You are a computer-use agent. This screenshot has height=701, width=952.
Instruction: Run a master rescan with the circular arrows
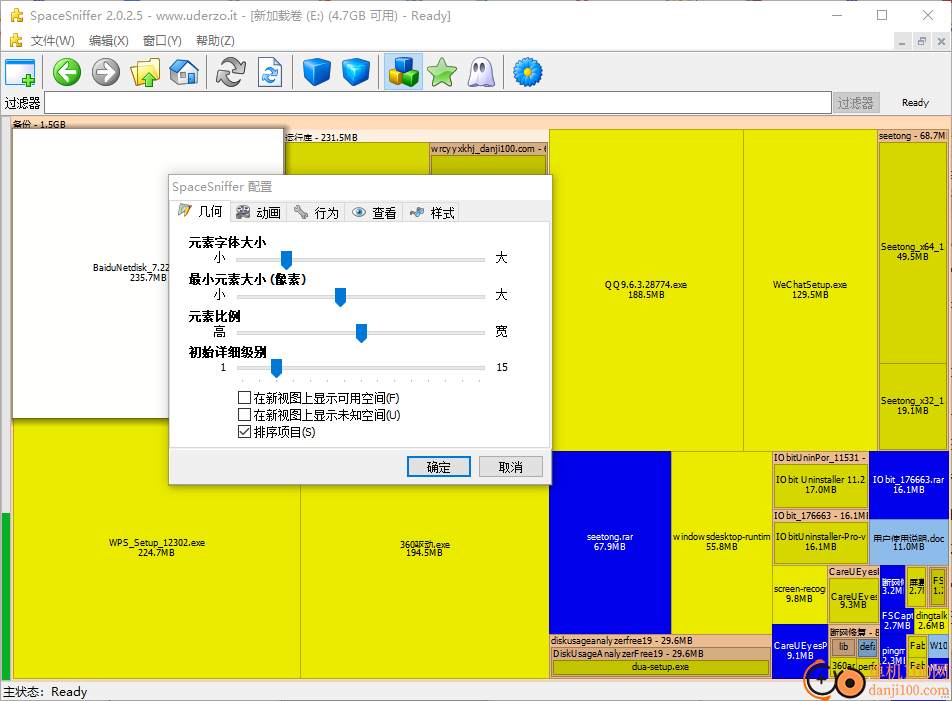coord(231,72)
